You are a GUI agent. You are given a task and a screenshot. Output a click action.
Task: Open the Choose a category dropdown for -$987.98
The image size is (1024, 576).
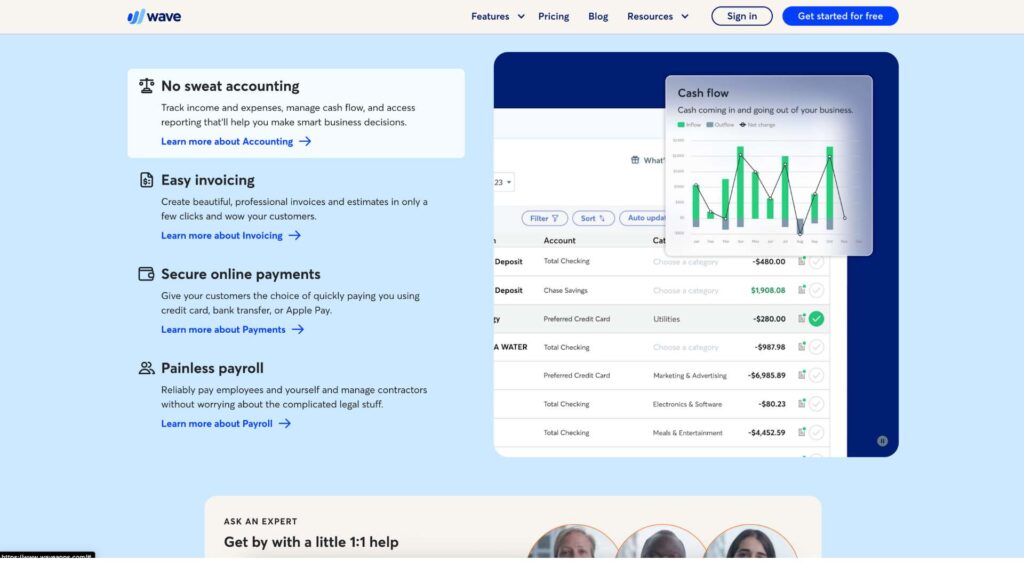[x=686, y=347]
